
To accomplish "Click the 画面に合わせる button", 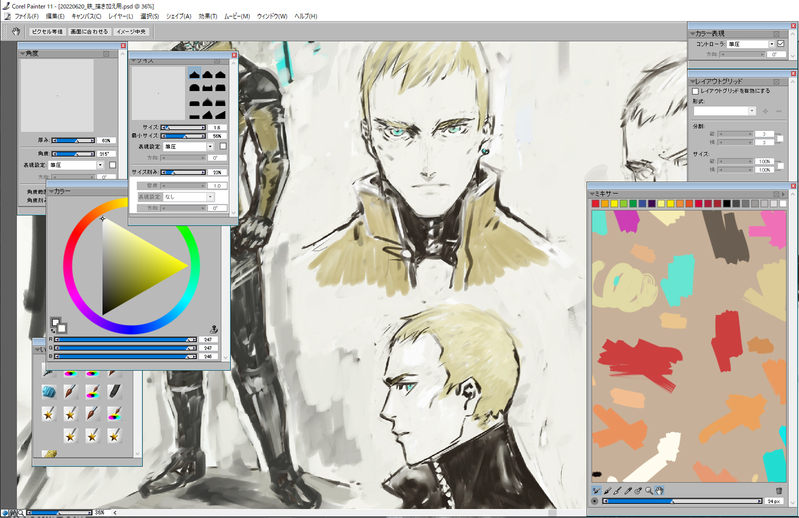I will point(89,32).
